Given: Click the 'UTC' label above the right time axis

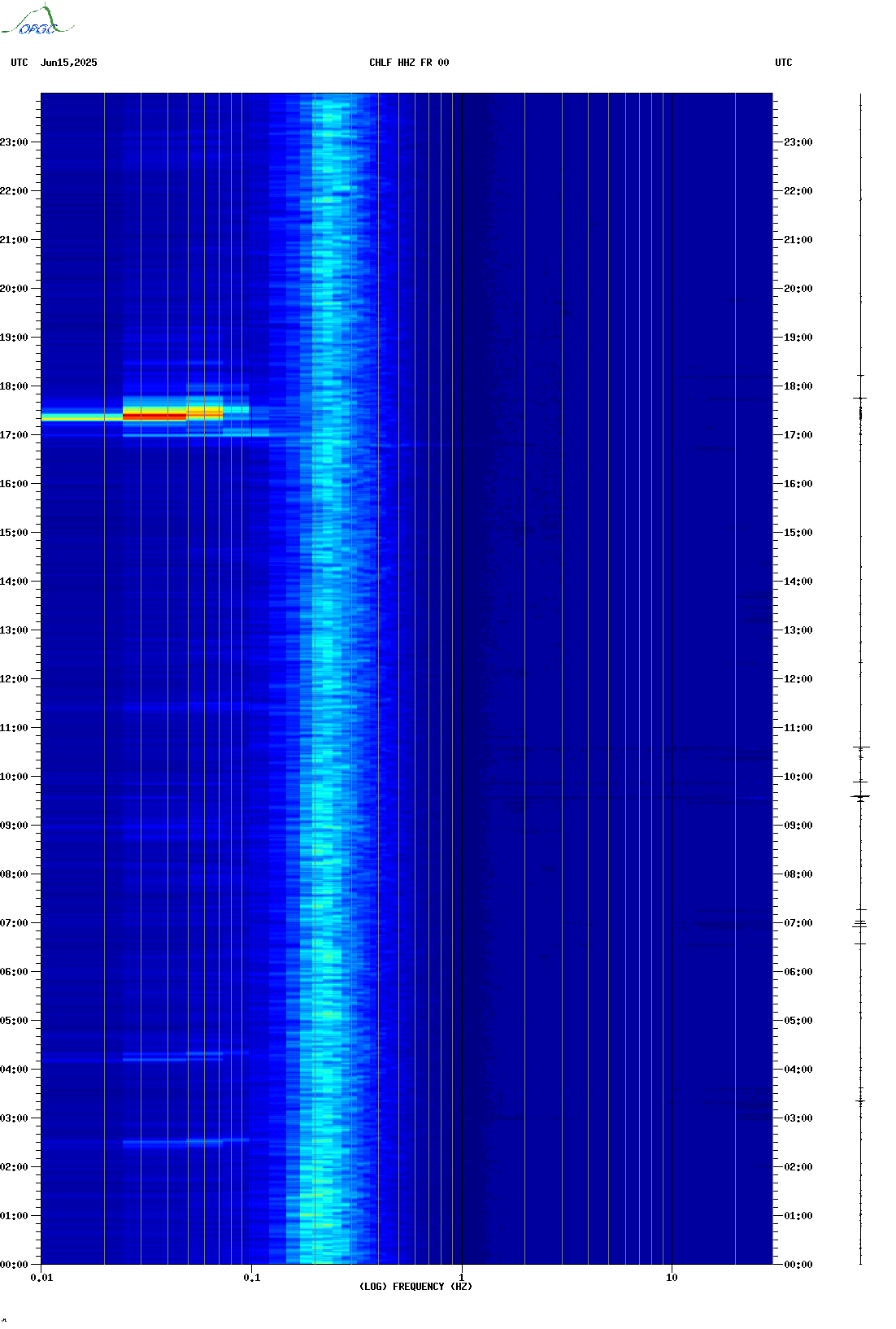Looking at the screenshot, I should coord(784,63).
